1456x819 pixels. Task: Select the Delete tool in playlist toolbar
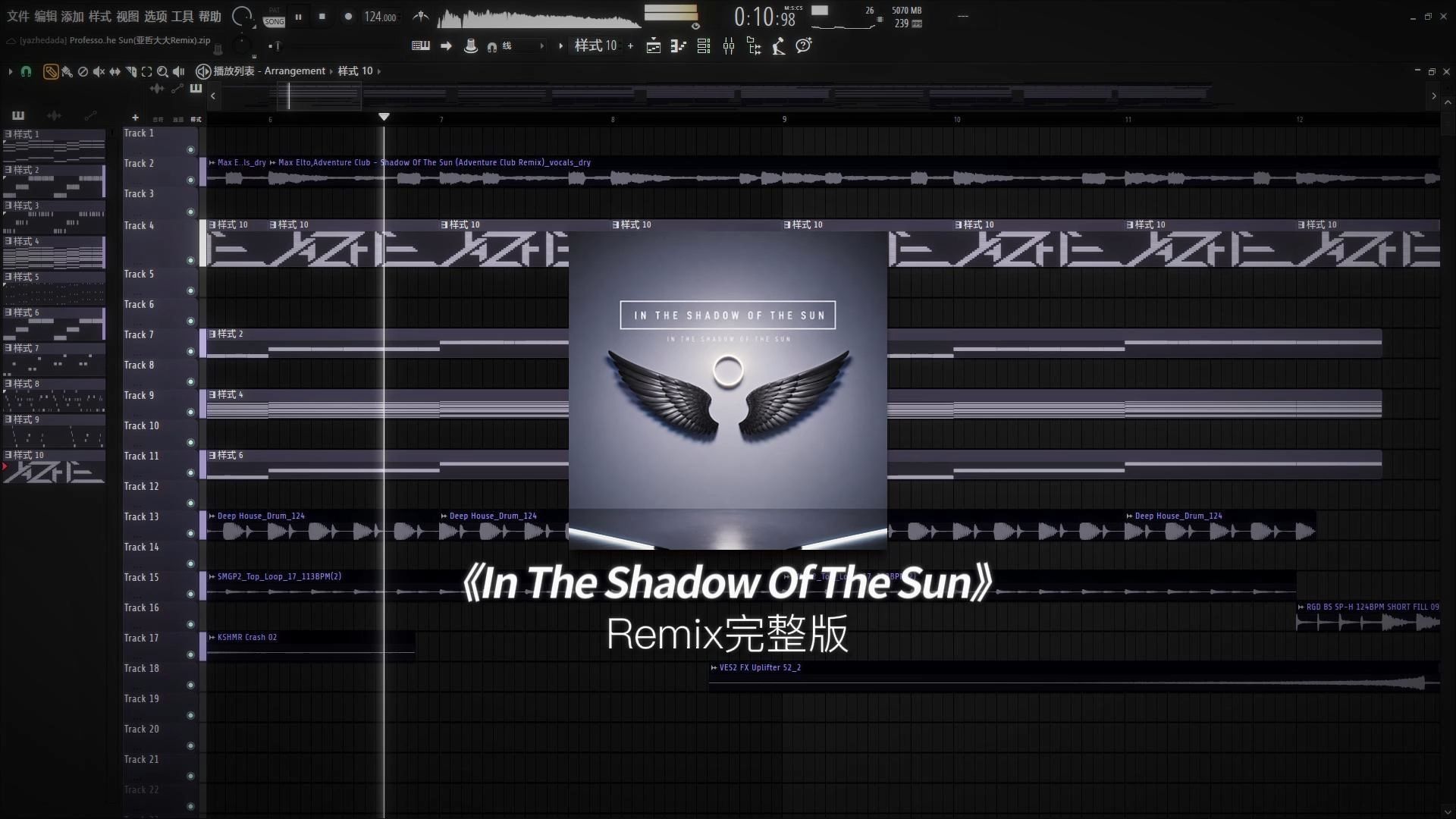[x=83, y=71]
